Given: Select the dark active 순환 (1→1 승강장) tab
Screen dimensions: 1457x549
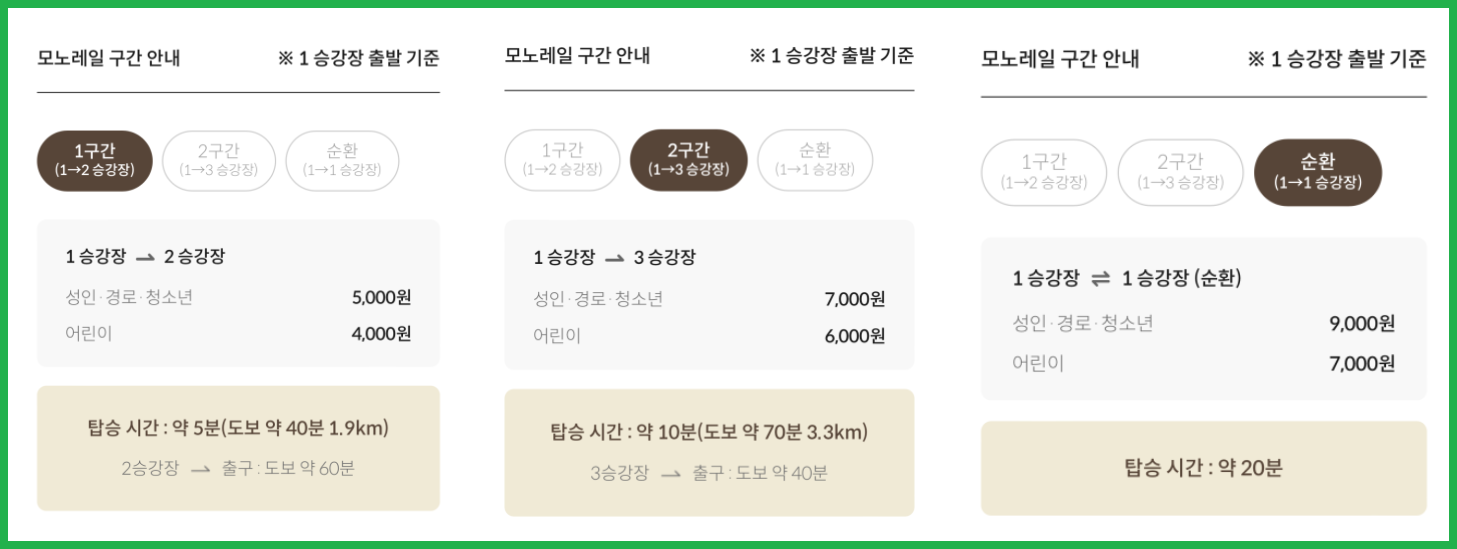Looking at the screenshot, I should tap(1318, 172).
